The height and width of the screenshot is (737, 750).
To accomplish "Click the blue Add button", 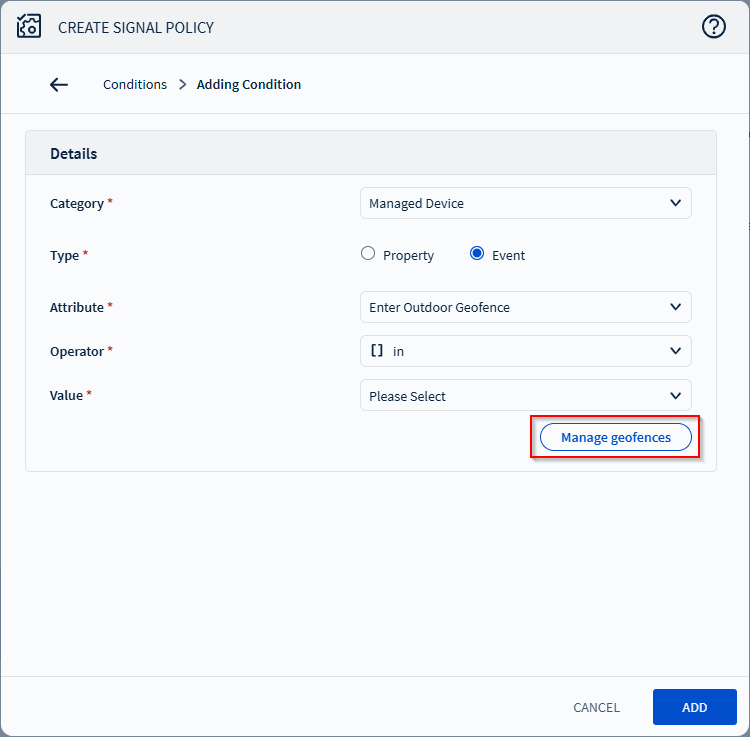I will 694,707.
